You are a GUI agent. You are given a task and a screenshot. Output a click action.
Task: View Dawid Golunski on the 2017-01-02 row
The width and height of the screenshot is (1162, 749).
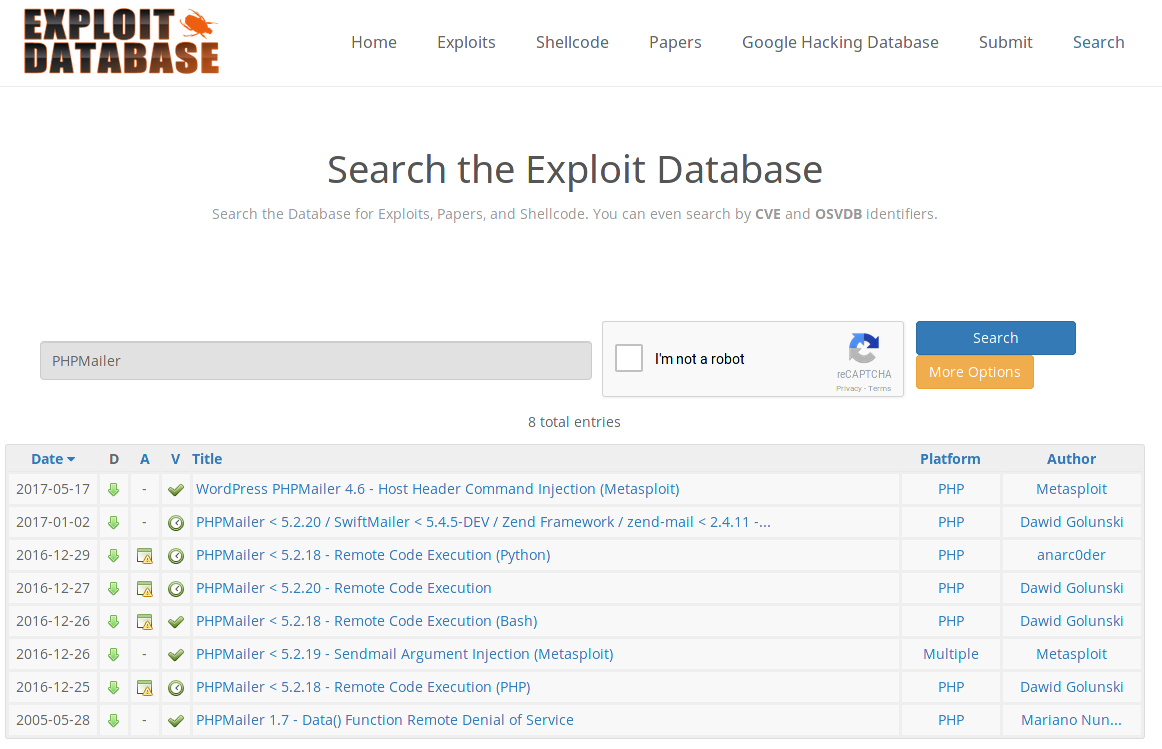coord(1071,522)
